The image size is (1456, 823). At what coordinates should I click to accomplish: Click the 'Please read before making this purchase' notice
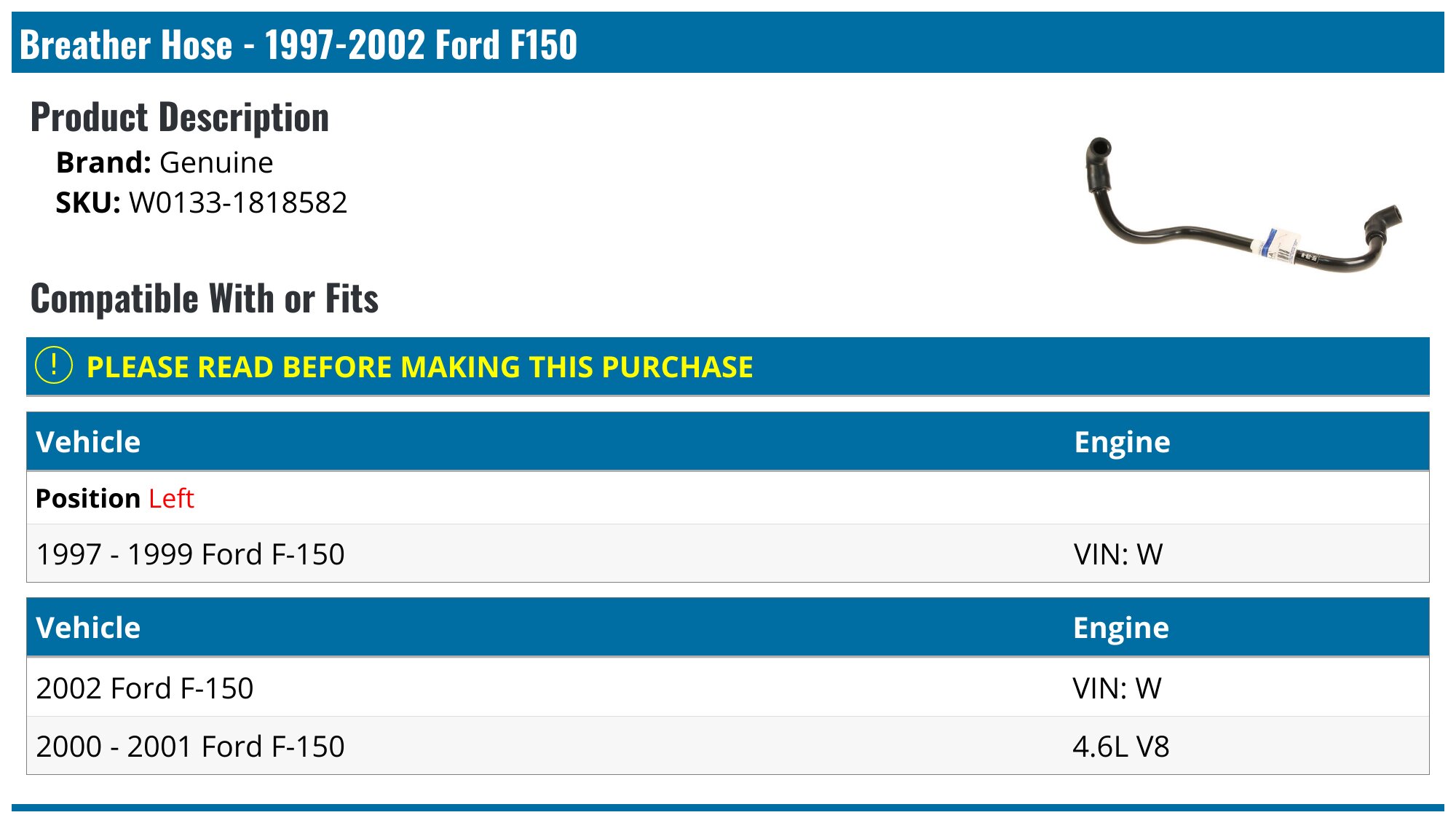point(419,367)
